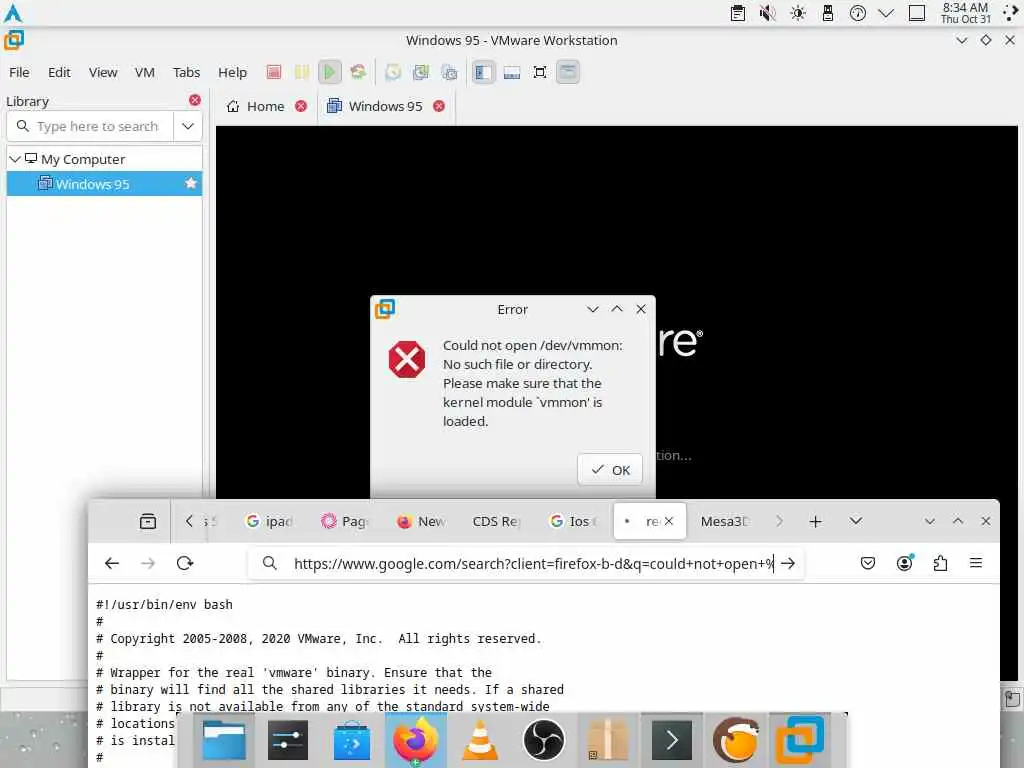Reload the Firefox page
This screenshot has width=1024, height=768.
point(185,563)
